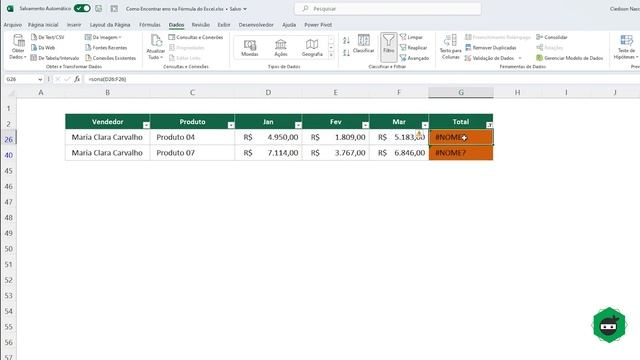Click the save icon in title bar
The width and height of the screenshot is (640, 360).
tap(99, 9)
